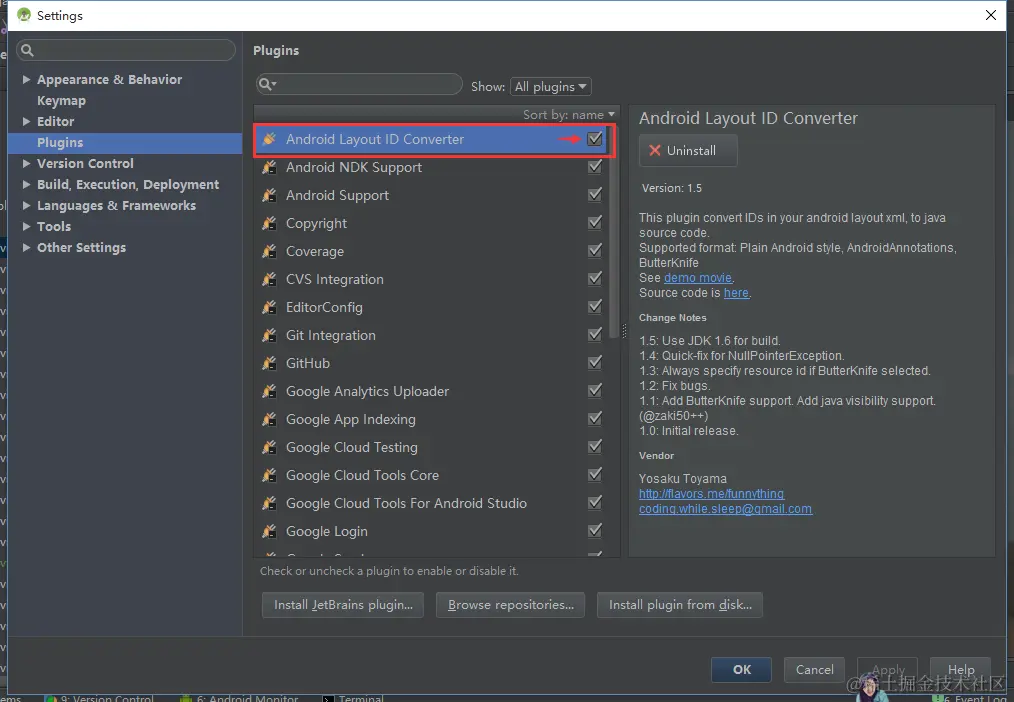Viewport: 1014px width, 702px height.
Task: Open the source code here link
Action: 736,292
